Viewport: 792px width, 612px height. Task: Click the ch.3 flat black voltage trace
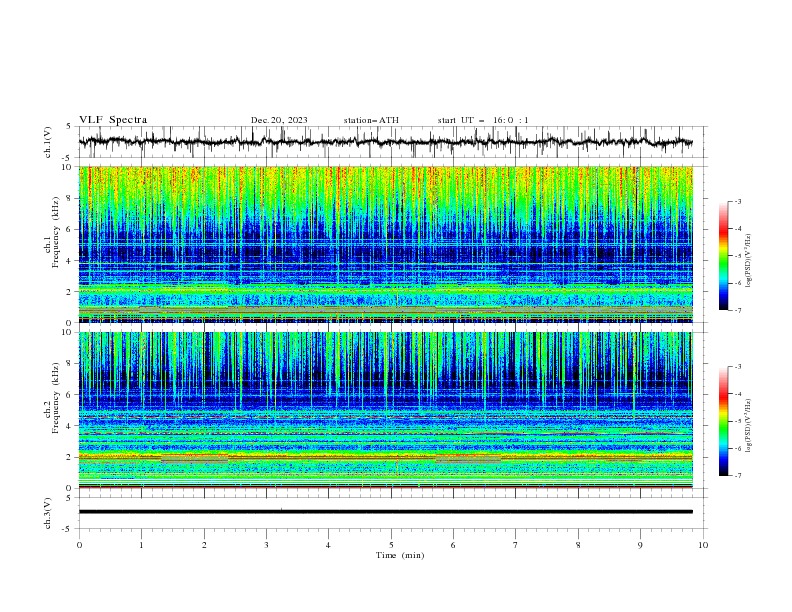(x=385, y=512)
